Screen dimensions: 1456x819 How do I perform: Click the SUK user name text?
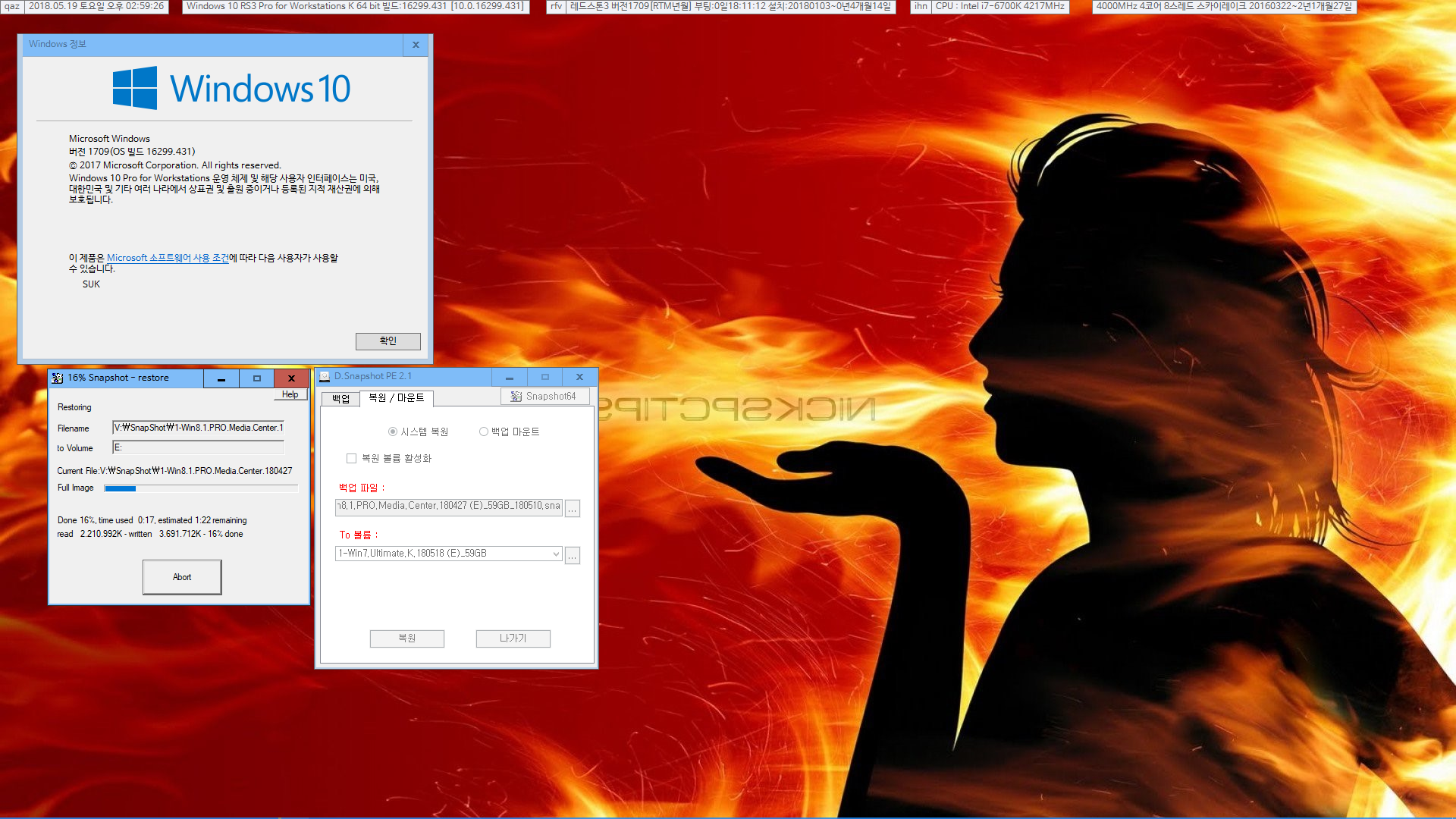pos(91,284)
